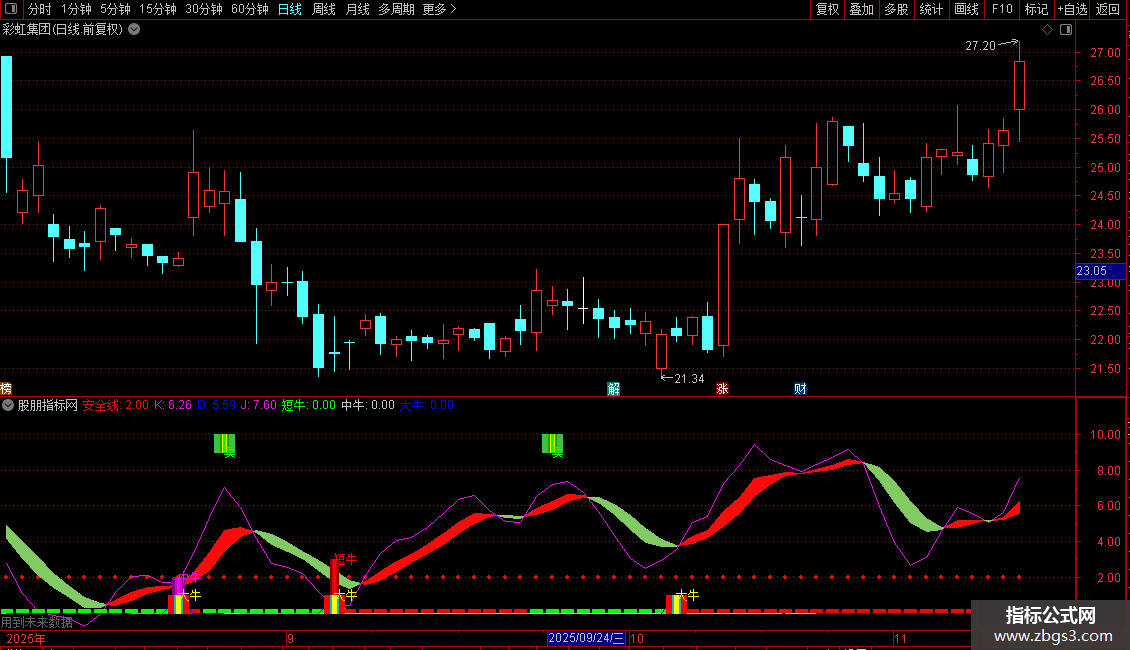The image size is (1130, 650).
Task: Click the 解 event marker
Action: click(613, 389)
